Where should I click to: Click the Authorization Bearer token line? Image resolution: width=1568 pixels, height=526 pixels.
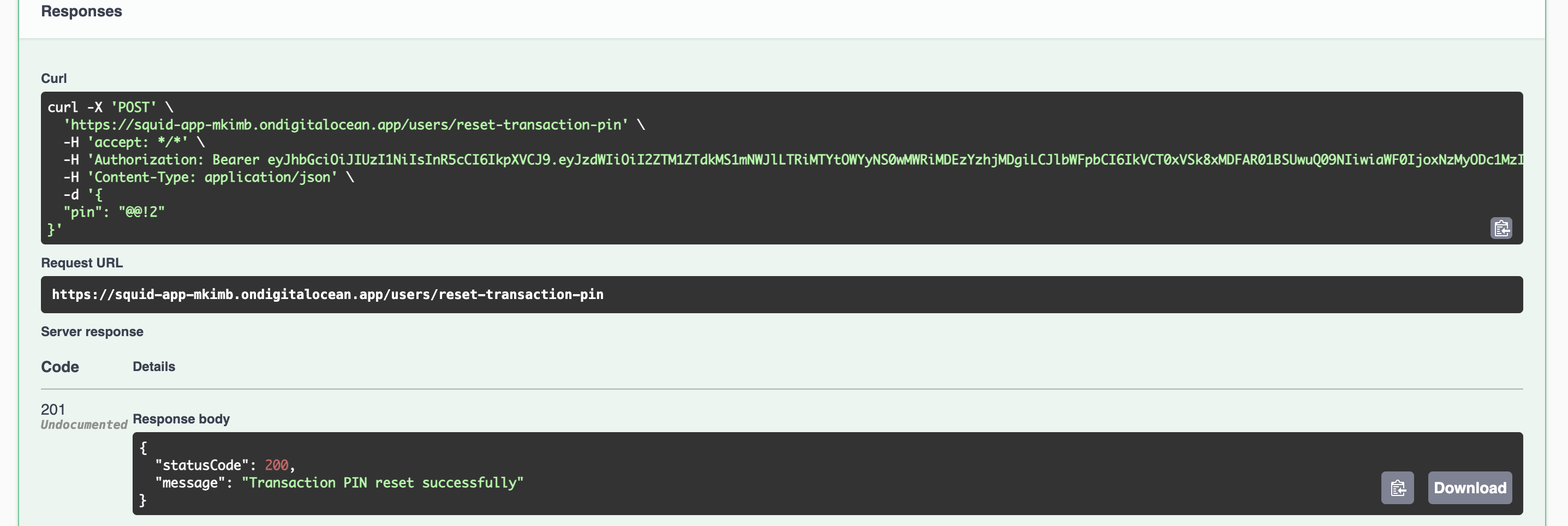(x=791, y=160)
